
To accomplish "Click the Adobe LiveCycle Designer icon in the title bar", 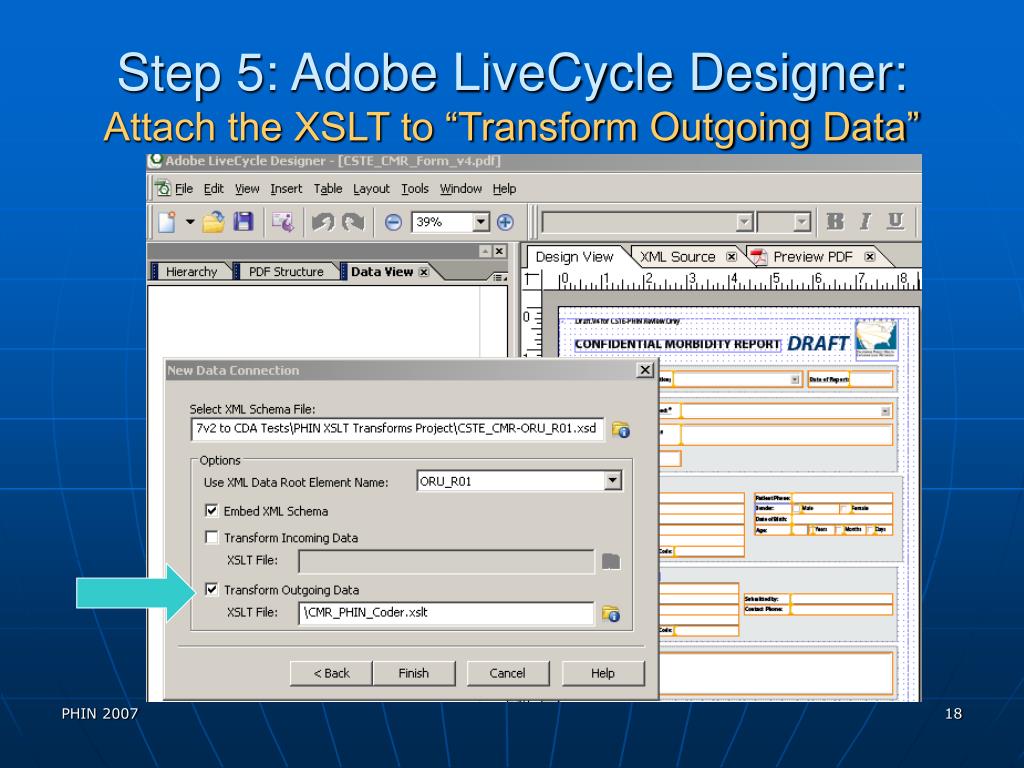I will [155, 161].
